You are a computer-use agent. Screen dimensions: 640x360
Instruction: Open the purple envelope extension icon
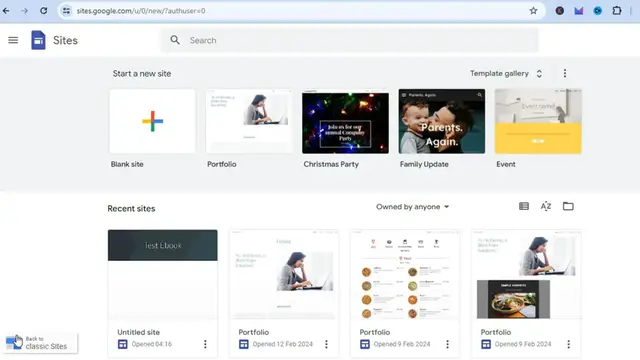[x=579, y=11]
